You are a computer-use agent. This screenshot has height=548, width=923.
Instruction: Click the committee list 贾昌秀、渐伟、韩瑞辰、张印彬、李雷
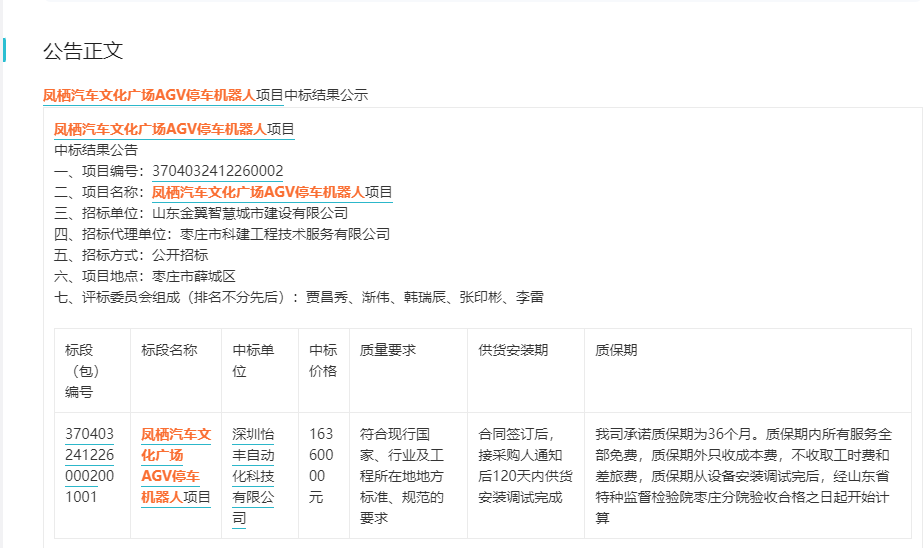(424, 297)
